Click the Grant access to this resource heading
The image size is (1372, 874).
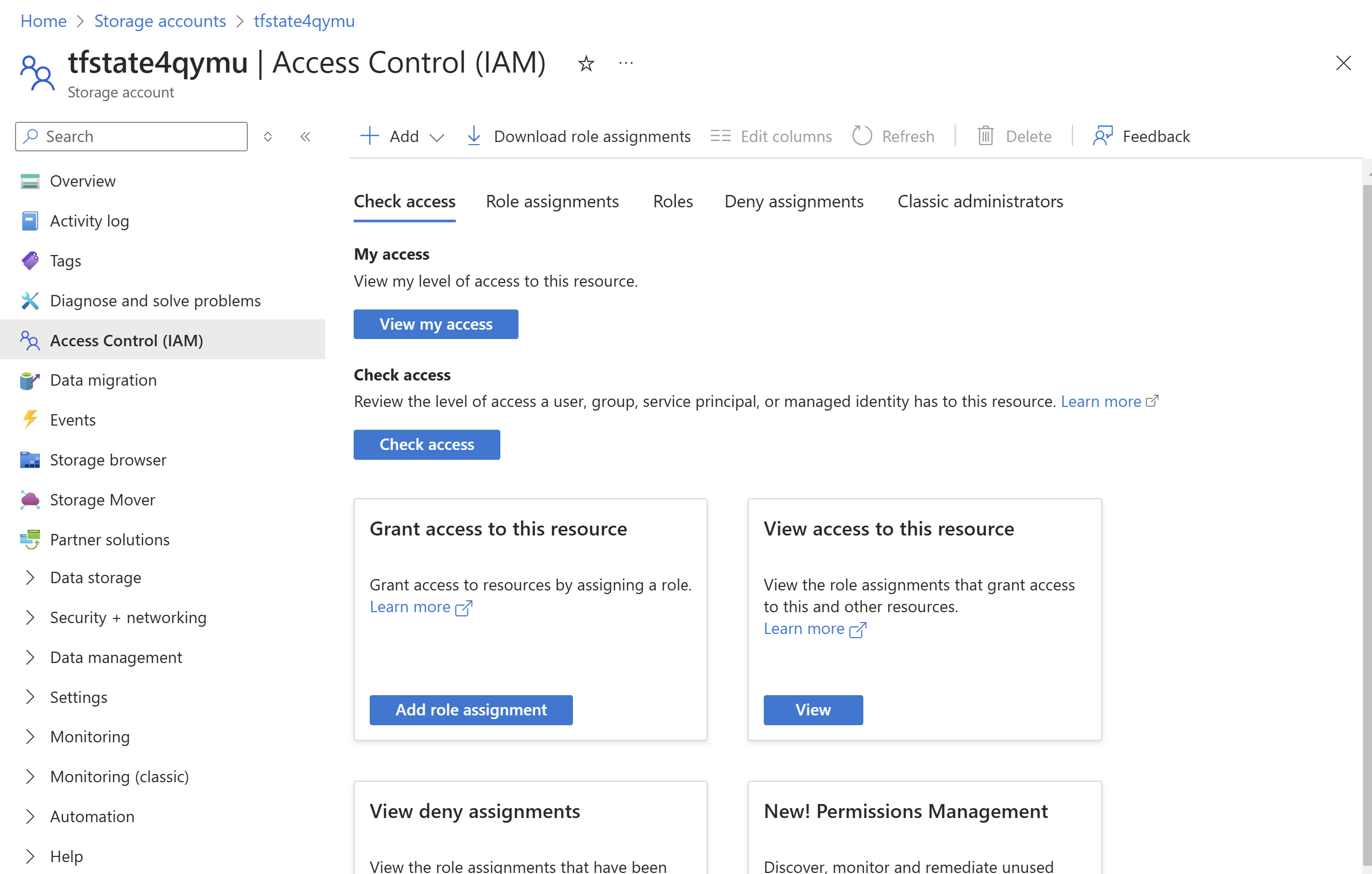[498, 529]
